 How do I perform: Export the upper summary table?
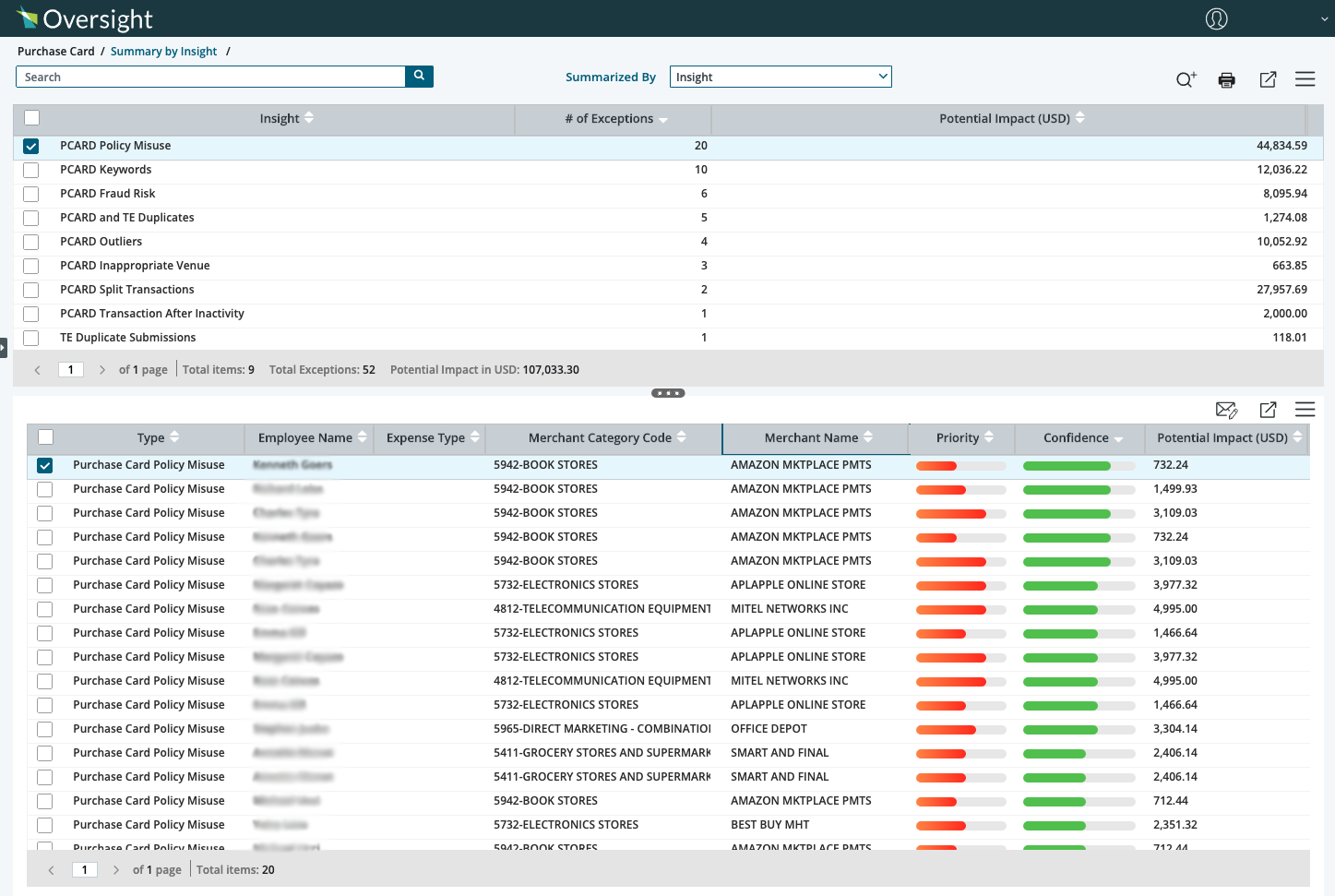coord(1269,79)
